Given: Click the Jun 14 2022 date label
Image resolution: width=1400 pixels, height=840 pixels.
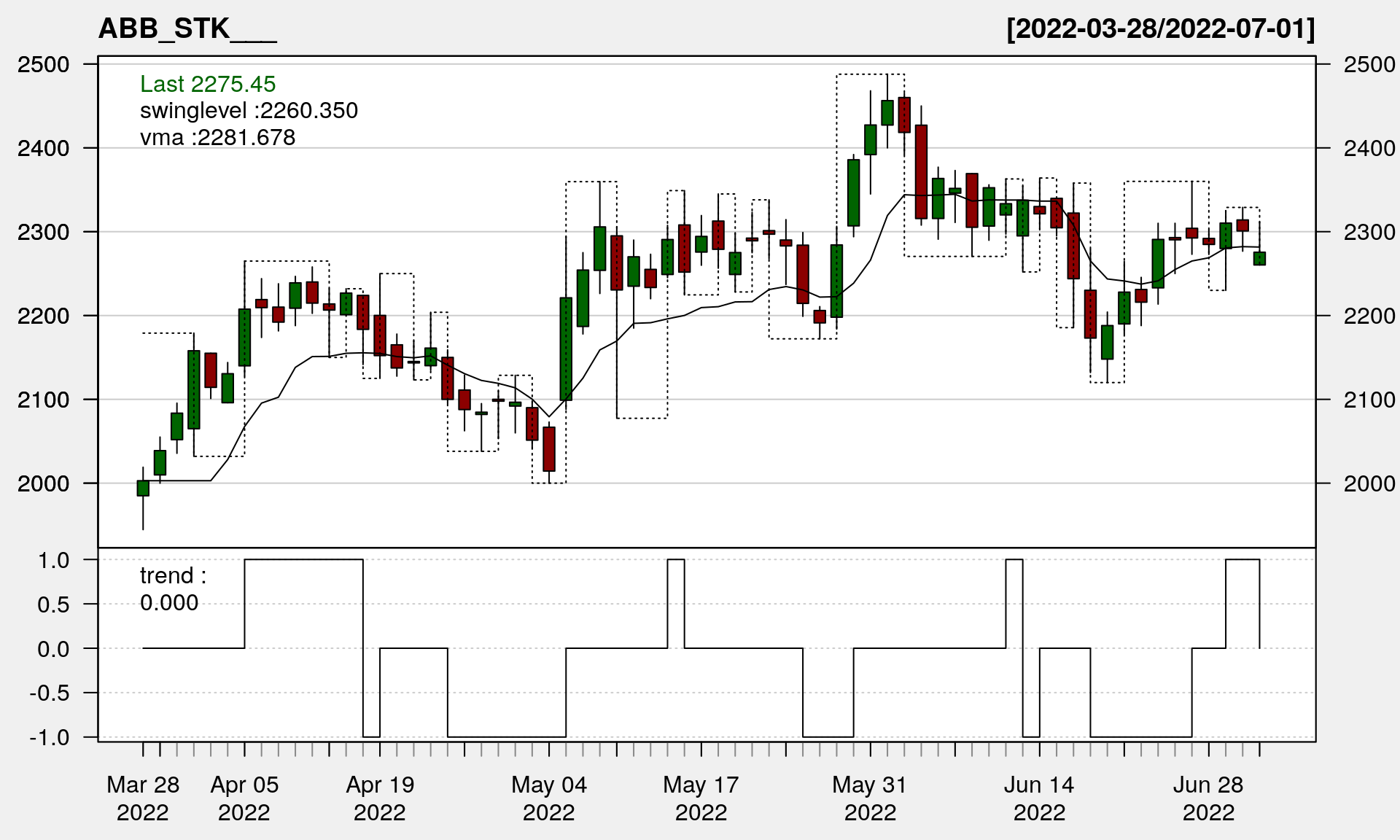Looking at the screenshot, I should (x=1039, y=798).
